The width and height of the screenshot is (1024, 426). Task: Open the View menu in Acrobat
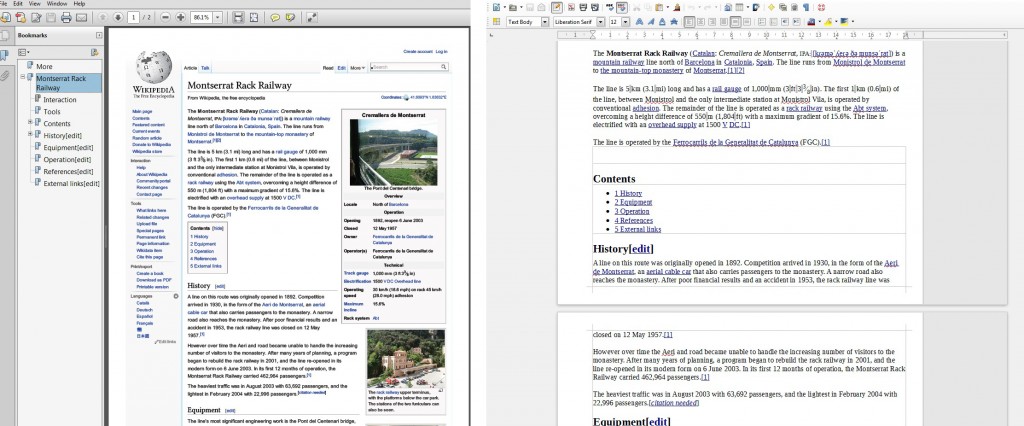pos(35,4)
